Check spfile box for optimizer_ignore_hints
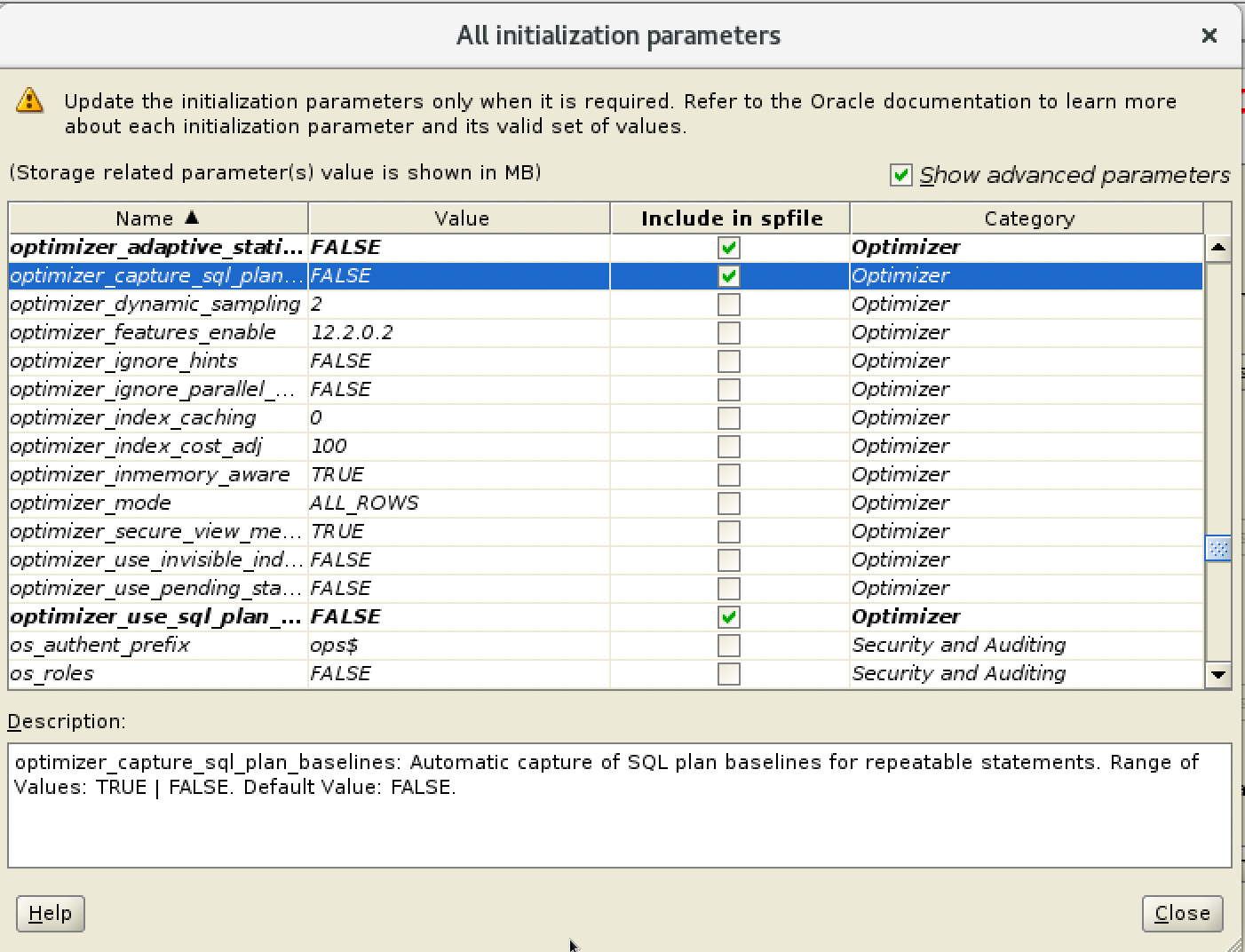 (729, 361)
